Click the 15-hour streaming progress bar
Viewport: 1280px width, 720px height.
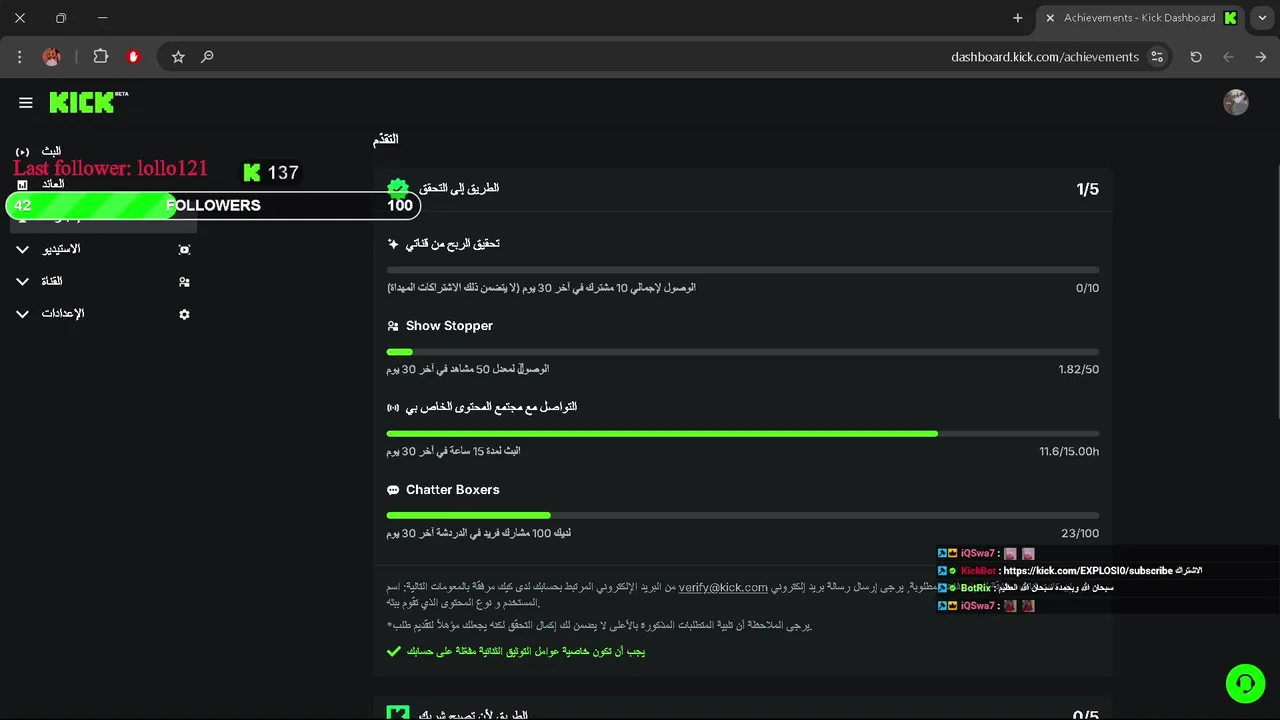pyautogui.click(x=743, y=434)
